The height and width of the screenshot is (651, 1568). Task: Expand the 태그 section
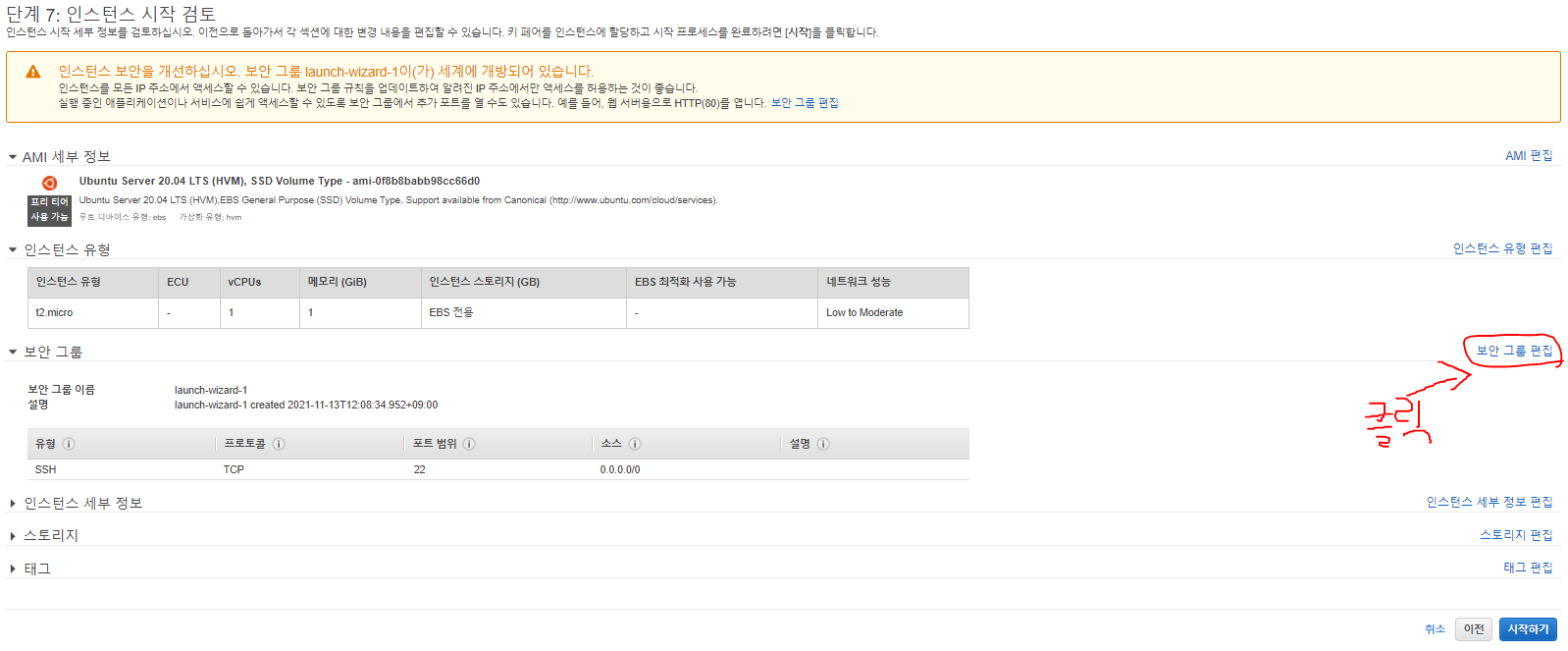[x=13, y=570]
